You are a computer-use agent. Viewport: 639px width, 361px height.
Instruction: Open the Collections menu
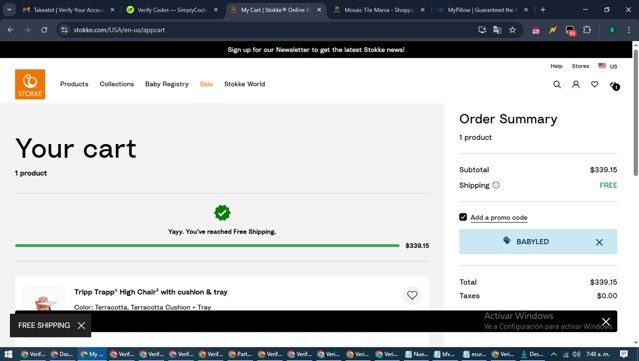[x=117, y=84]
